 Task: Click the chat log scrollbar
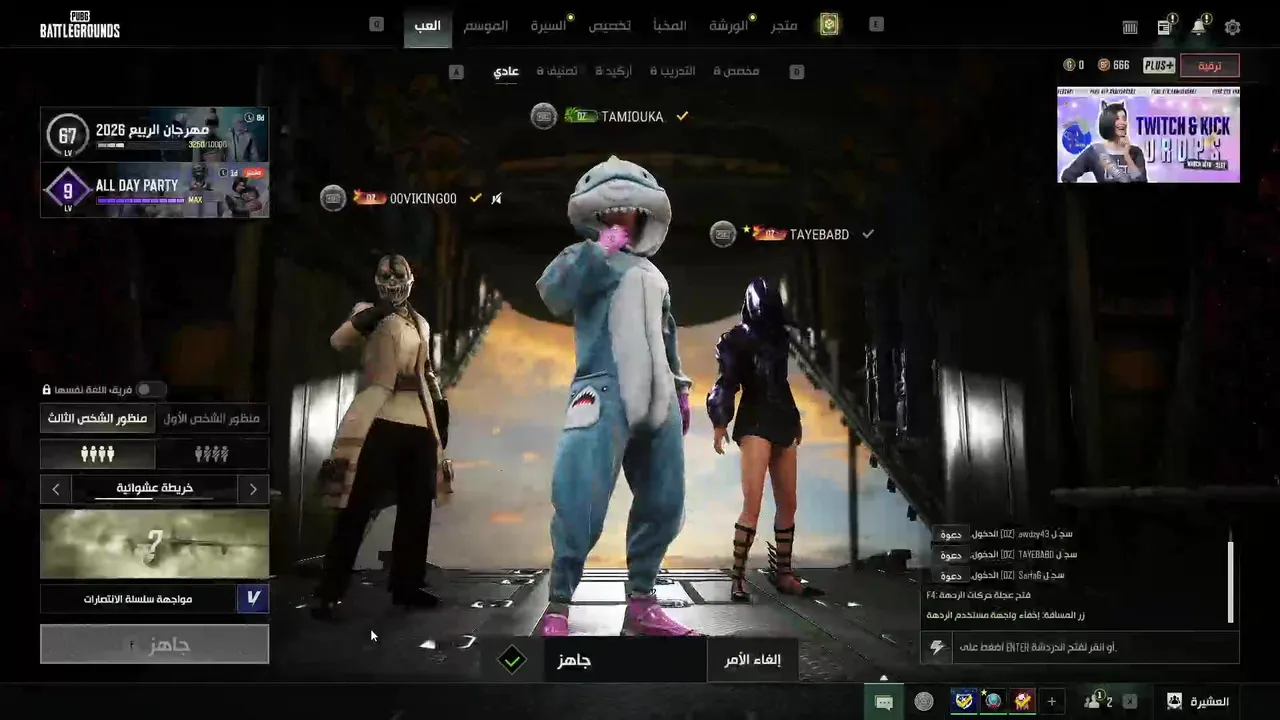click(x=1231, y=583)
